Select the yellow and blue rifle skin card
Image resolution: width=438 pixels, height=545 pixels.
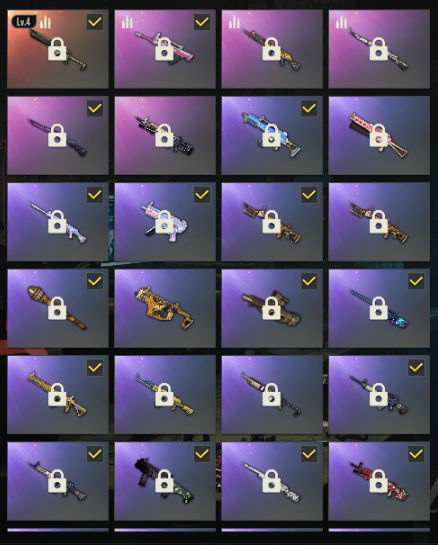(165, 395)
